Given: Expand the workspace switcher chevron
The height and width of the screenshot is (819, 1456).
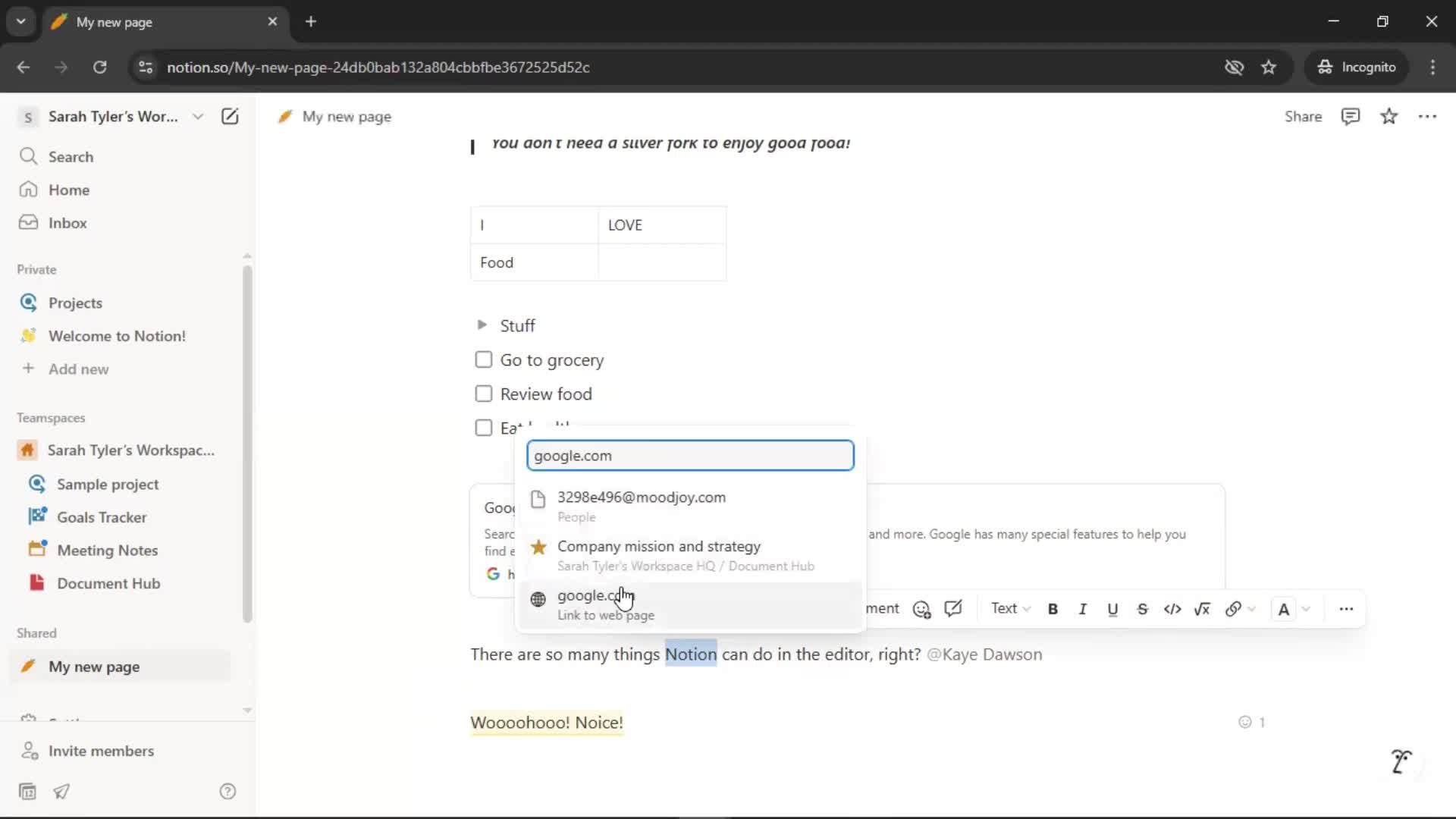Looking at the screenshot, I should click(x=198, y=117).
